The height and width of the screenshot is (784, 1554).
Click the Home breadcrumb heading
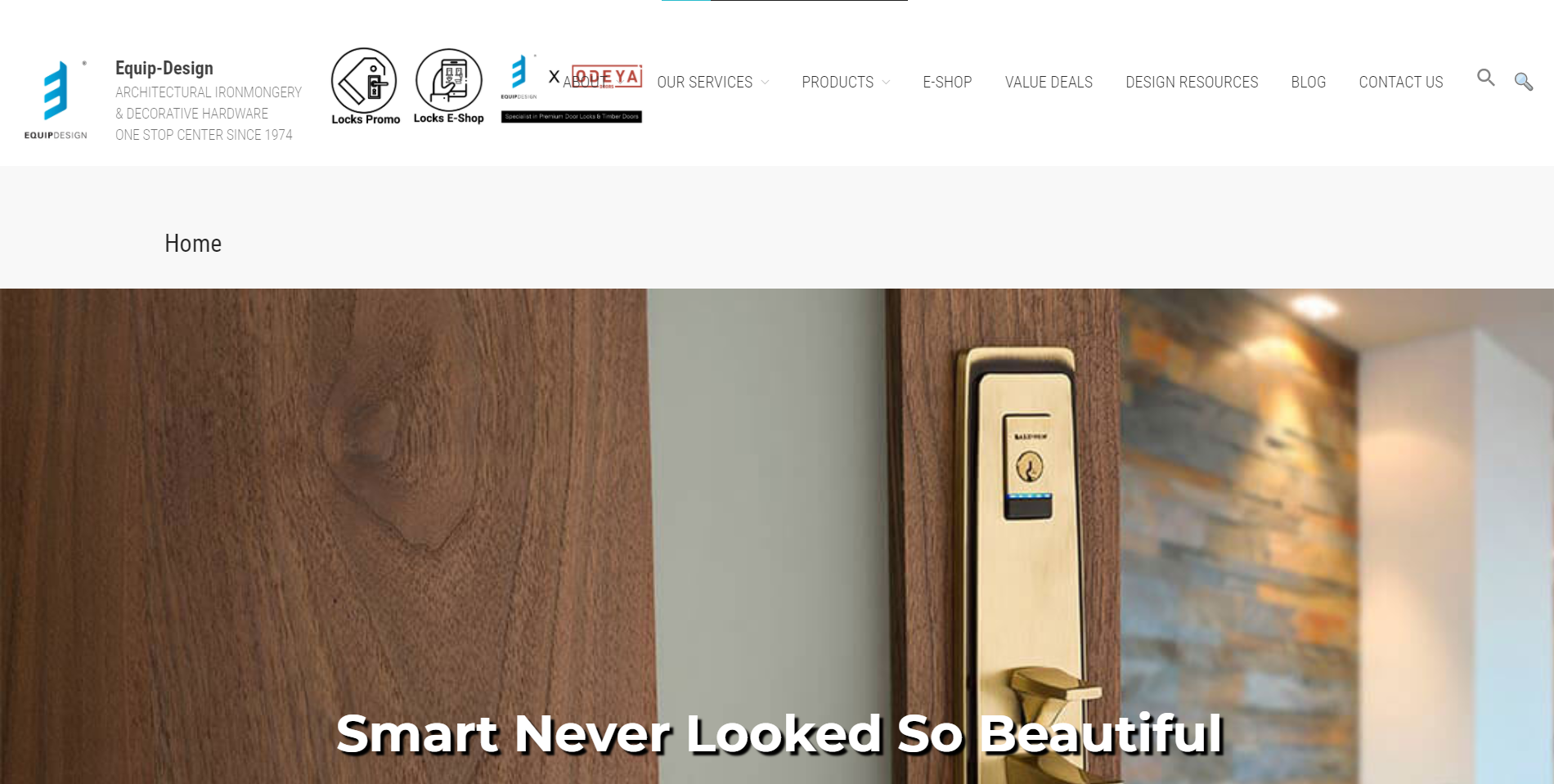[193, 244]
